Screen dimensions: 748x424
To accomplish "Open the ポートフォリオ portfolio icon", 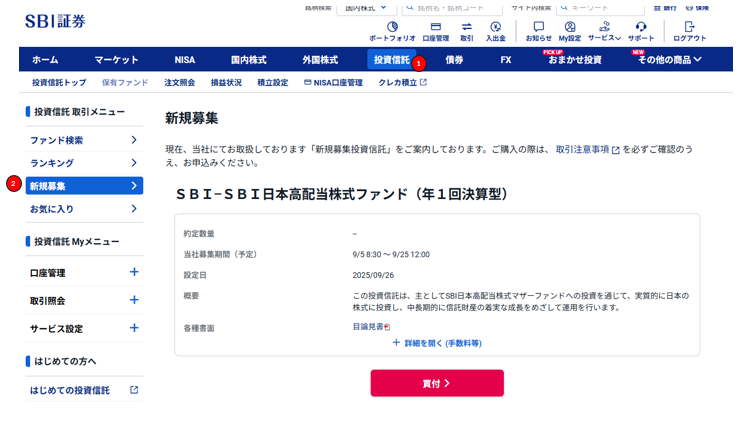I will (392, 28).
